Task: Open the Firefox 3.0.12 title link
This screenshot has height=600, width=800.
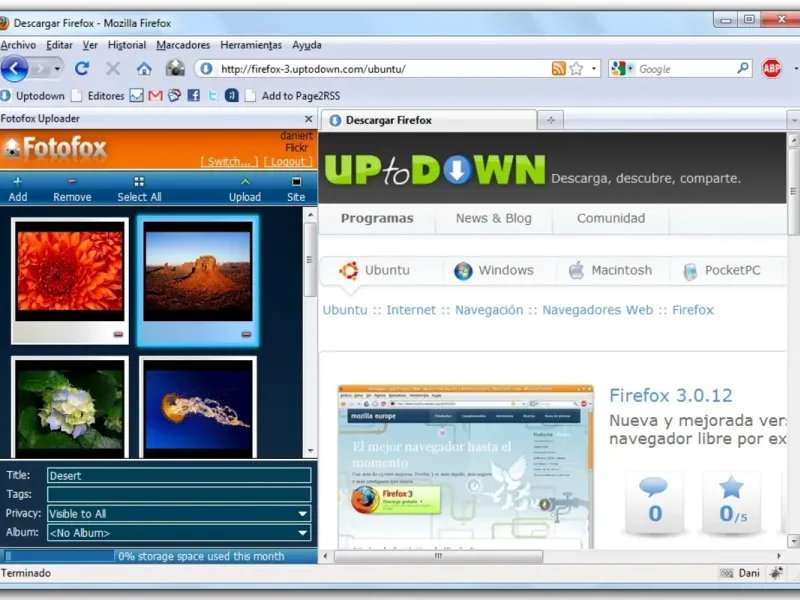Action: point(670,395)
